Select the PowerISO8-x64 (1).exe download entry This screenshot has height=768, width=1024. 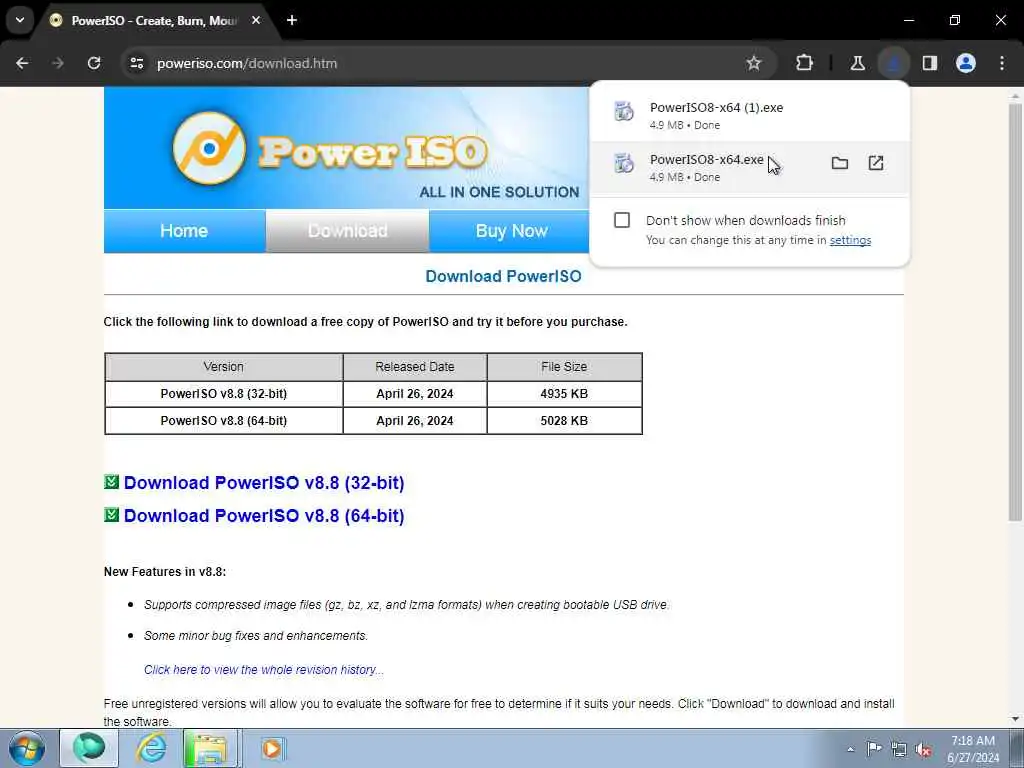pyautogui.click(x=749, y=116)
